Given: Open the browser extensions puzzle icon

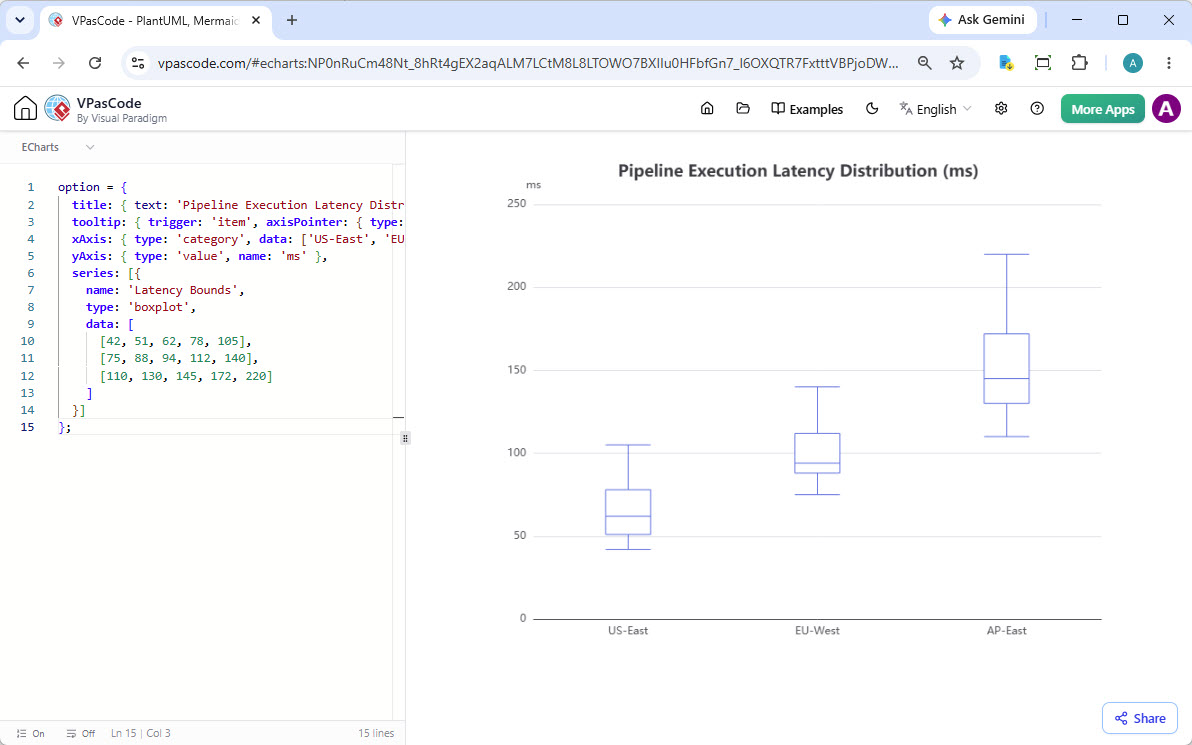Looking at the screenshot, I should pos(1079,63).
